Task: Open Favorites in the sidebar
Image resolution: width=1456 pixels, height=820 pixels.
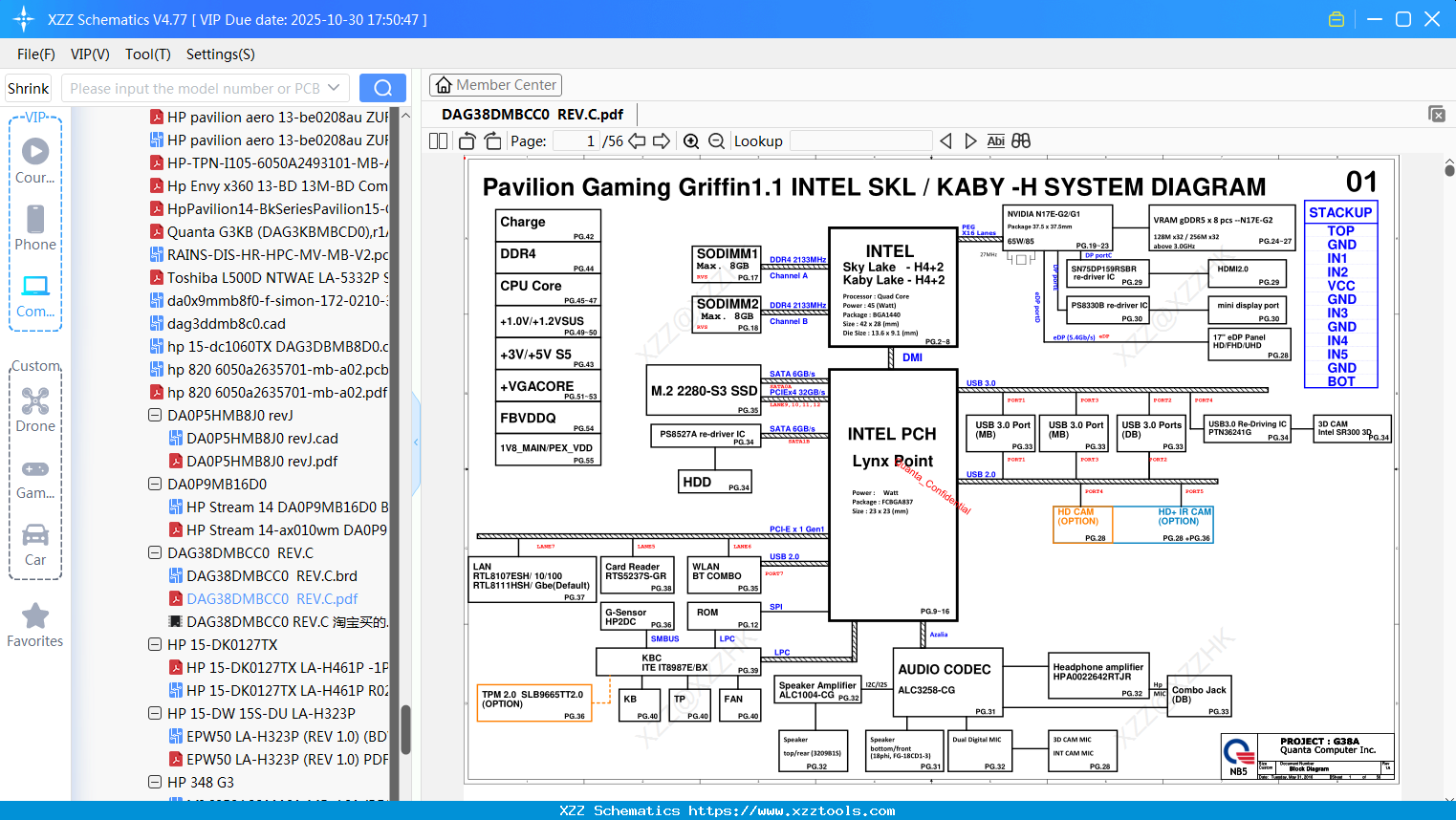Action: [35, 626]
